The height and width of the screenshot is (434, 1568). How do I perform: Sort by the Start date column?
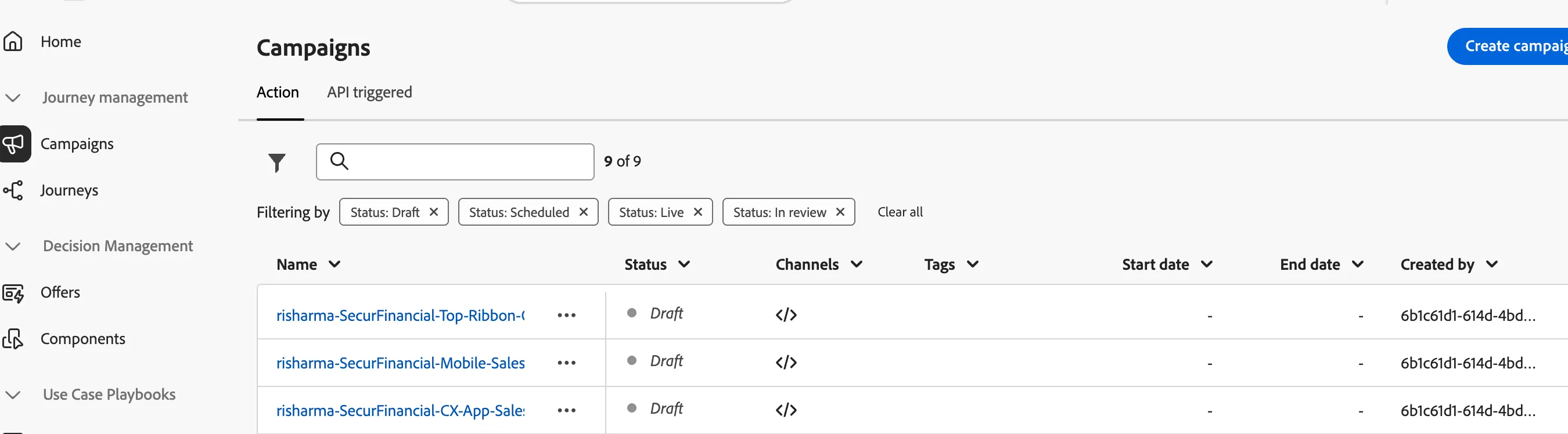tap(1168, 265)
